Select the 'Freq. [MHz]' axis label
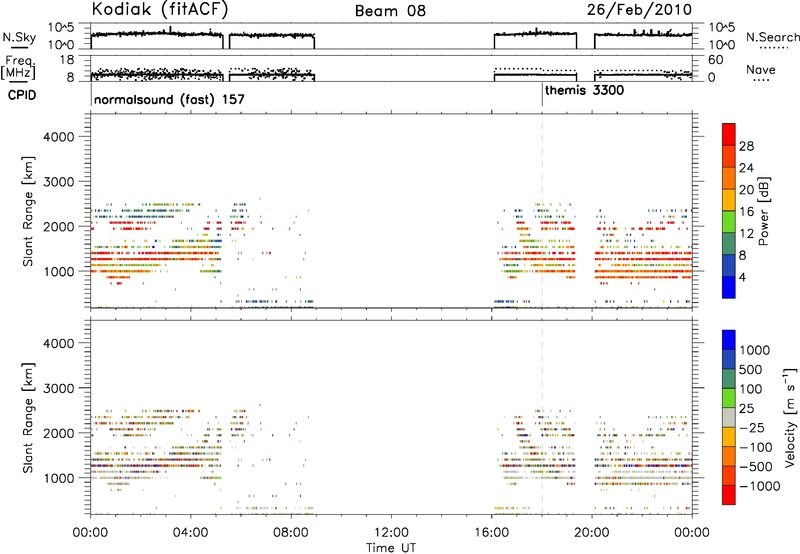Image resolution: width=800 pixels, height=554 pixels. point(18,67)
